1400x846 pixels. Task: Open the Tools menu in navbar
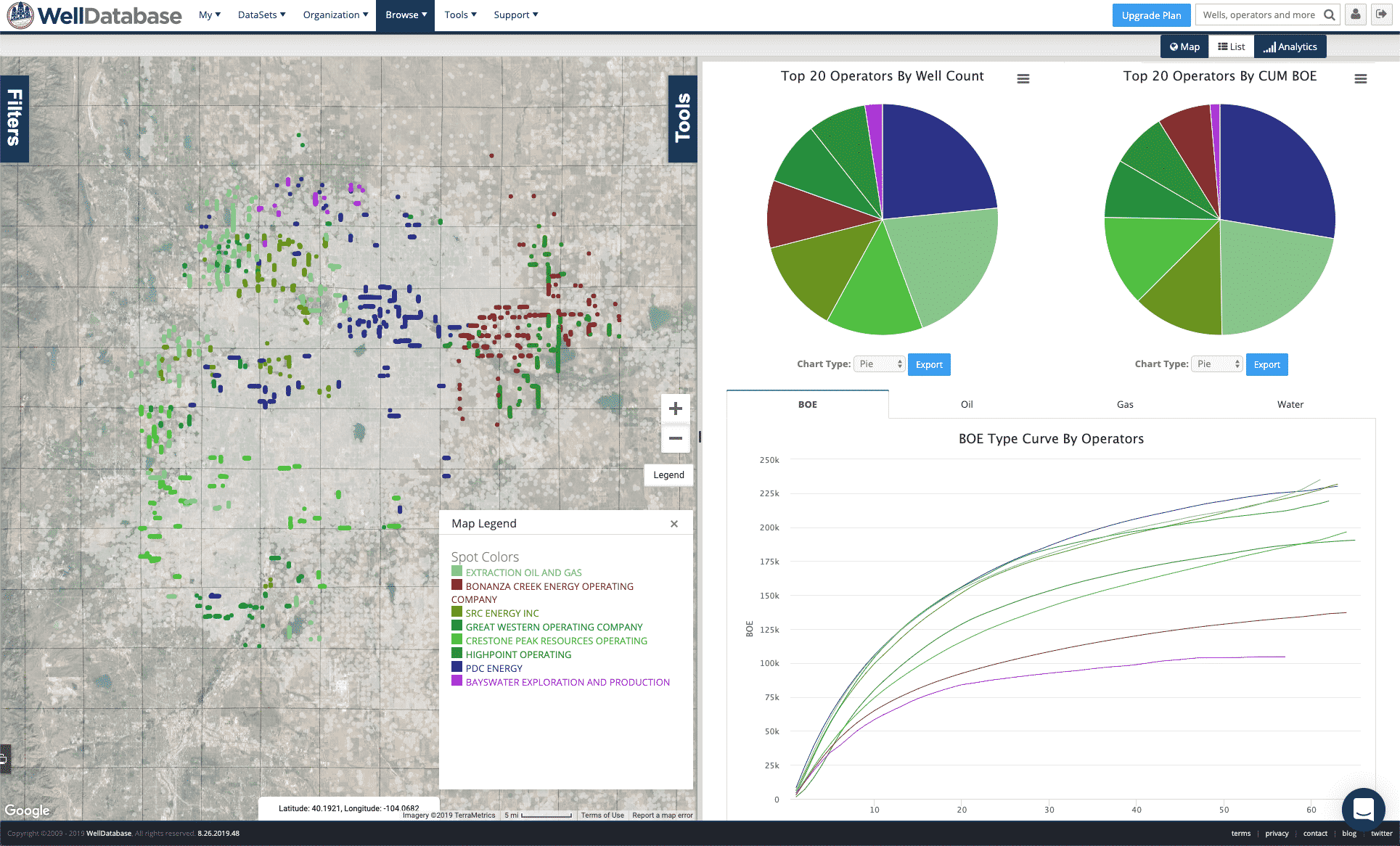click(460, 15)
